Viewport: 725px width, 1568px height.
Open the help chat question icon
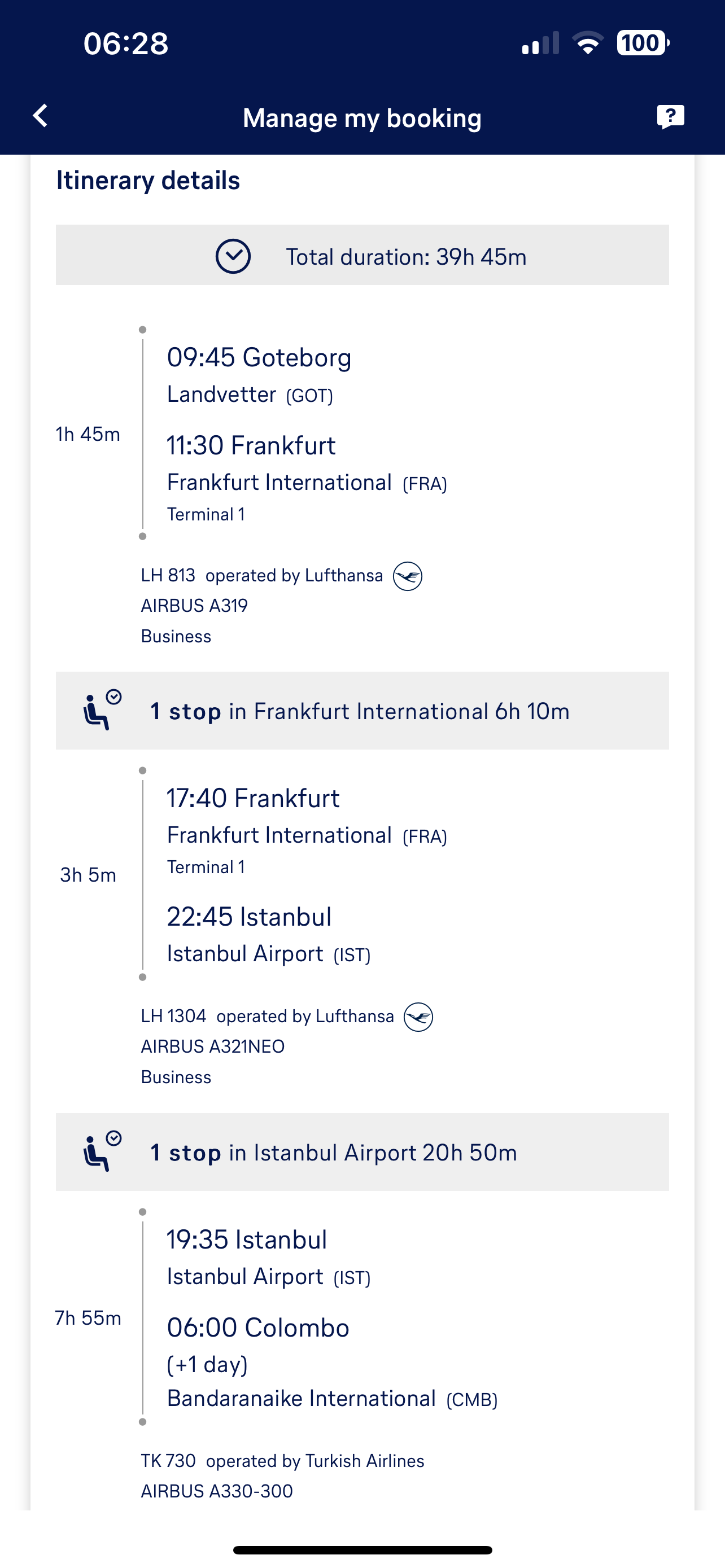coord(670,116)
